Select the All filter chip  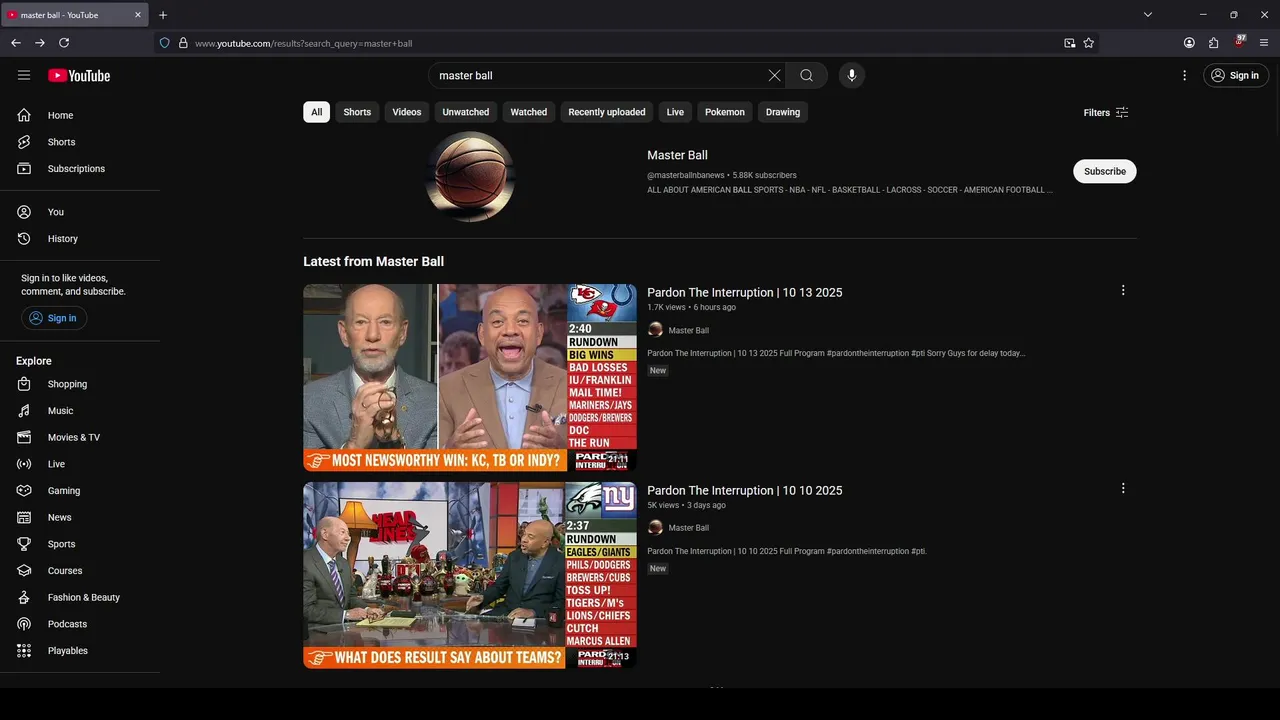[317, 112]
